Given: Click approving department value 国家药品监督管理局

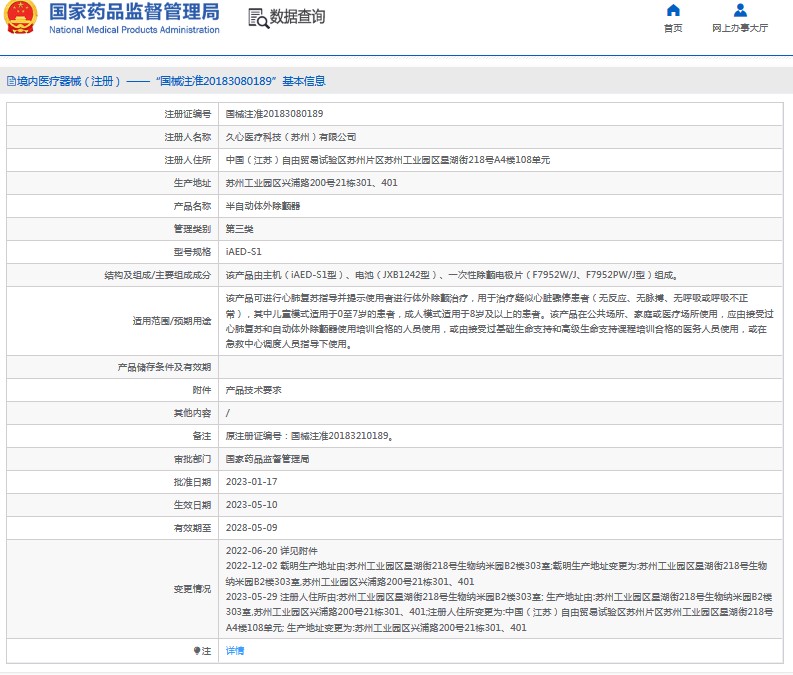Looking at the screenshot, I should pos(268,459).
